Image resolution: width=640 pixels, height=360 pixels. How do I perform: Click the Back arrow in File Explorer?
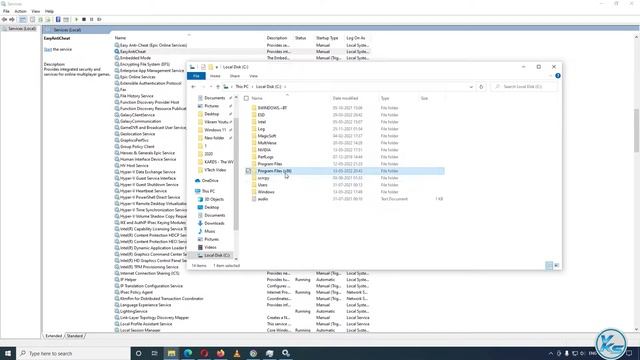(193, 87)
